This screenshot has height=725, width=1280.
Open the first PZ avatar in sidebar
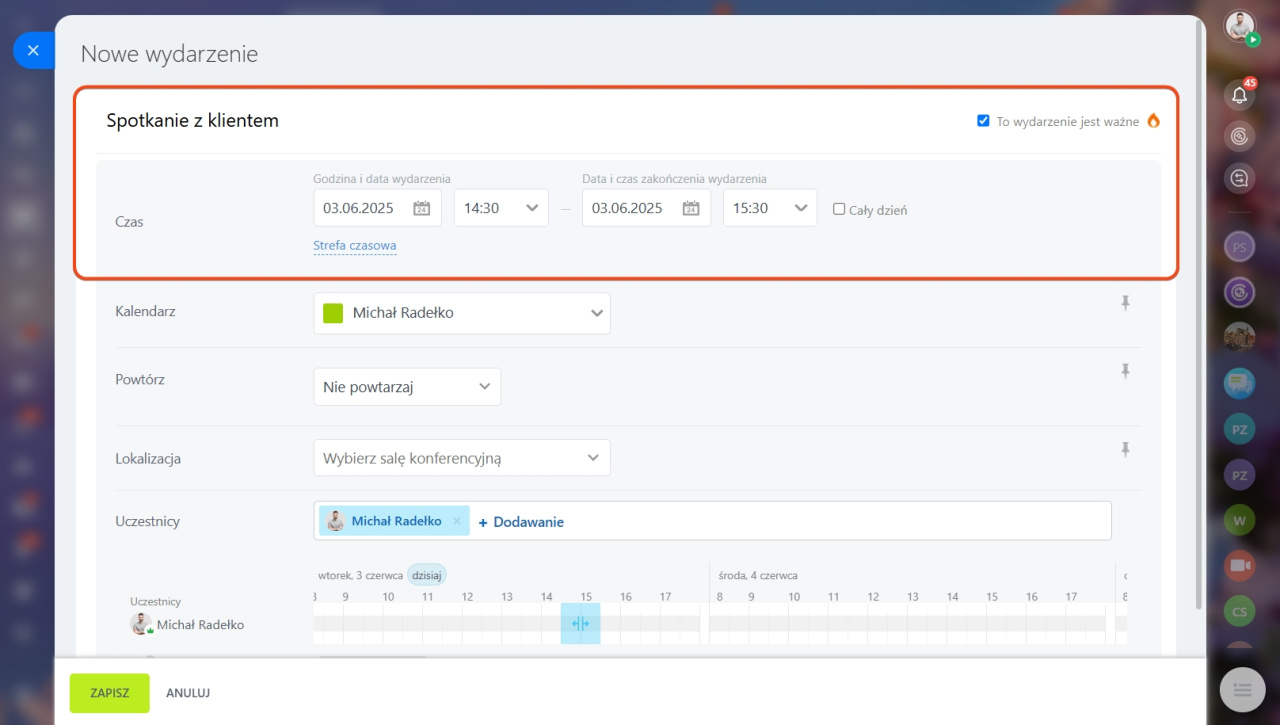point(1240,429)
